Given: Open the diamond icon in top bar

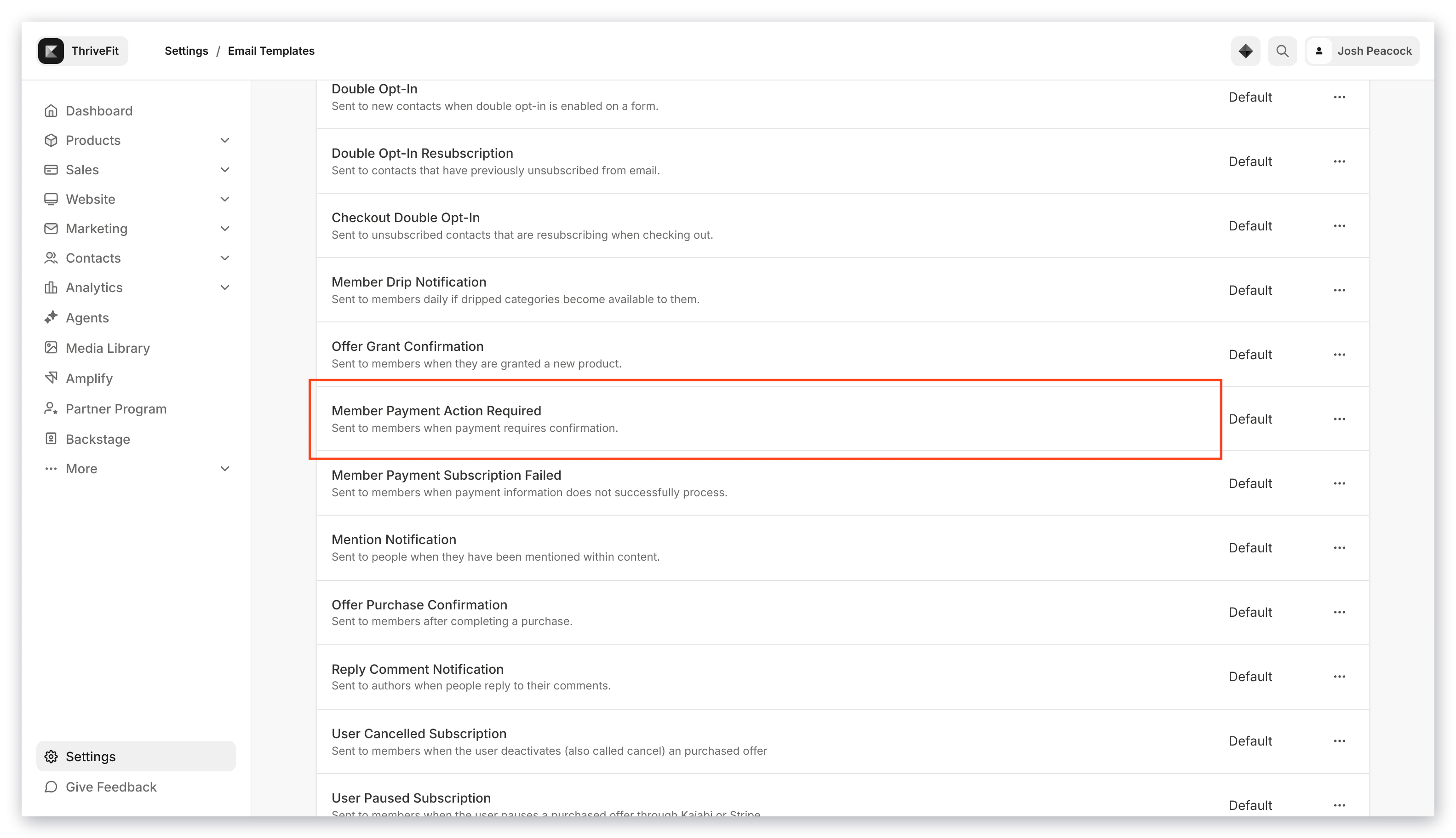Looking at the screenshot, I should tap(1245, 51).
